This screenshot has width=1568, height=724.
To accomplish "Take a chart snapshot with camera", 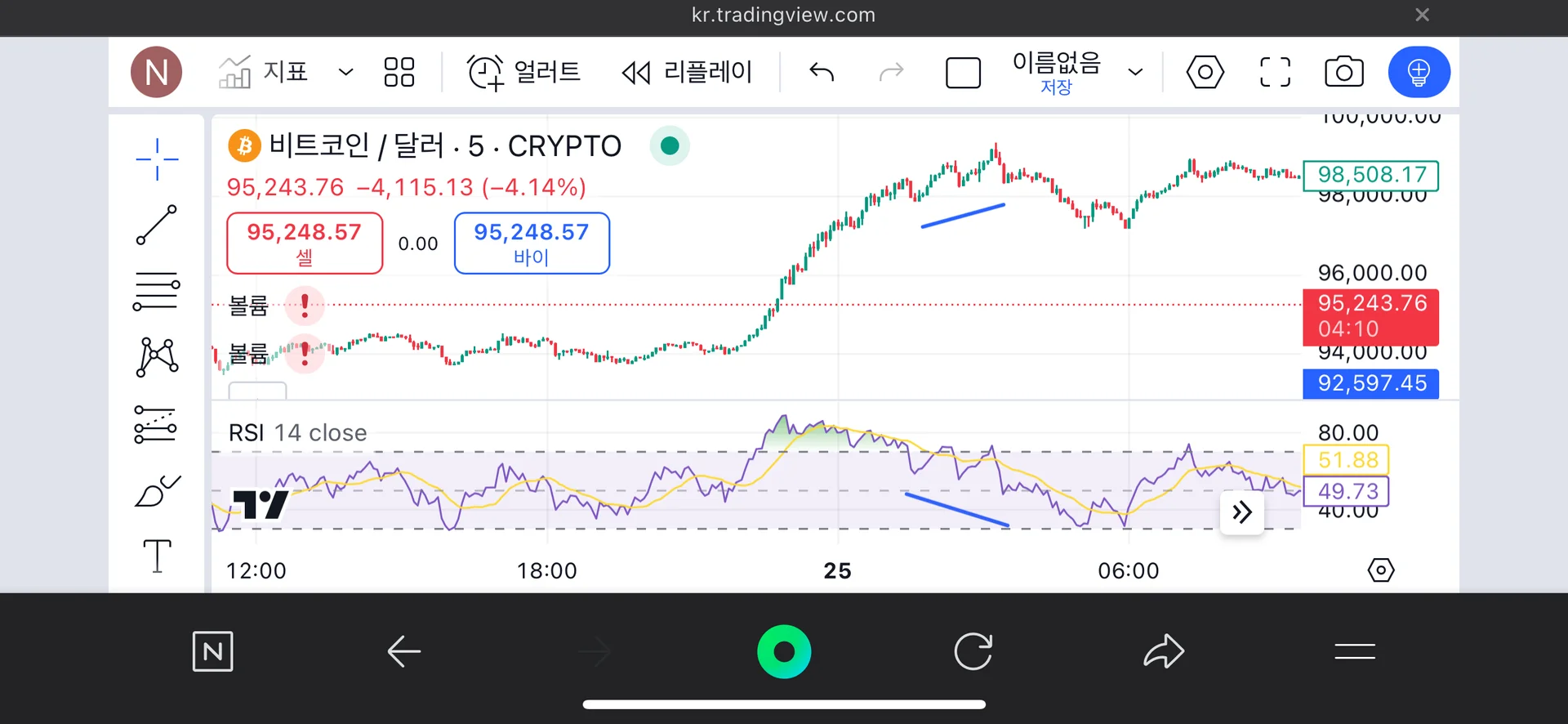I will tap(1343, 72).
